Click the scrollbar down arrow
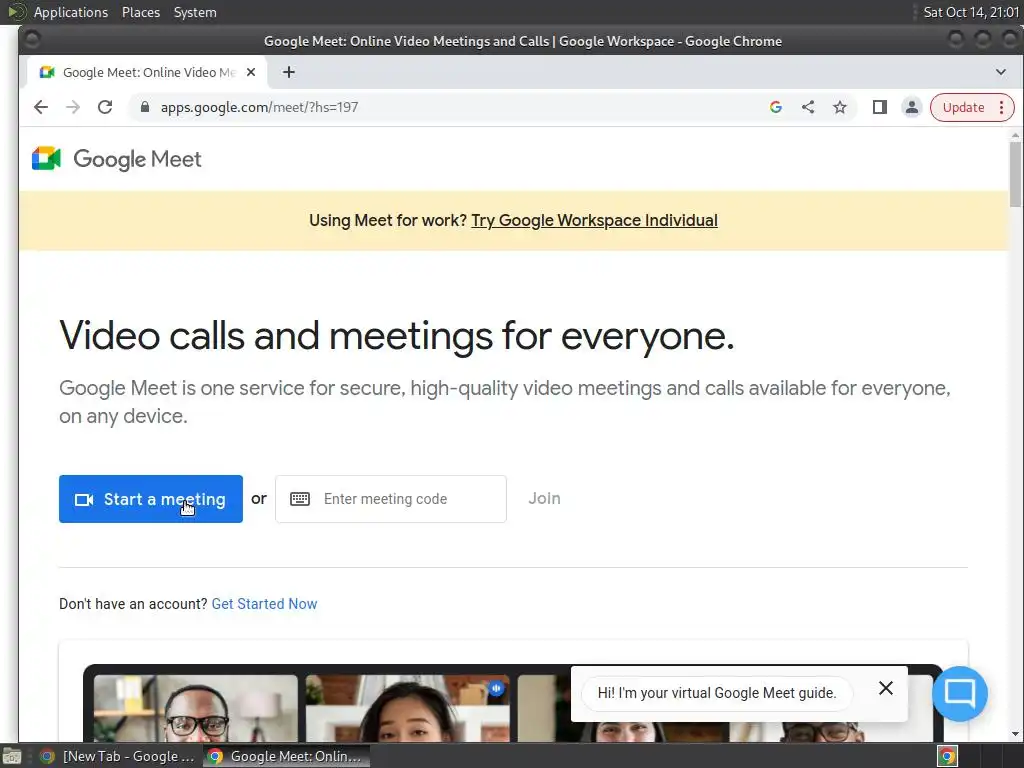Viewport: 1024px width, 768px height. 1015,734
